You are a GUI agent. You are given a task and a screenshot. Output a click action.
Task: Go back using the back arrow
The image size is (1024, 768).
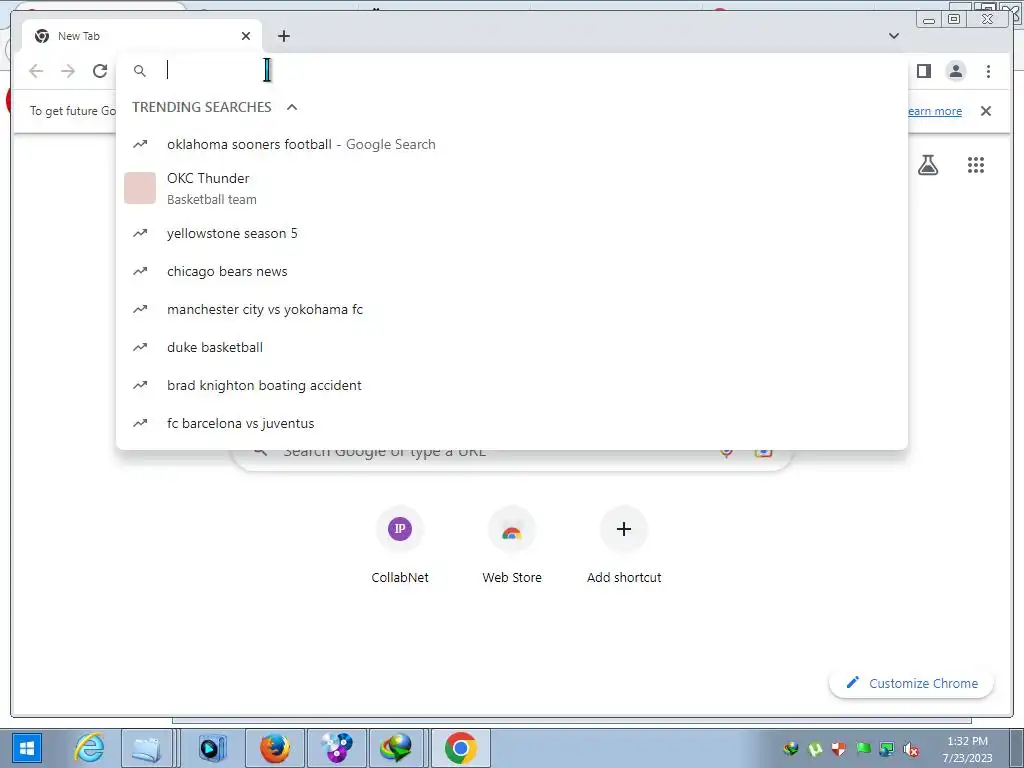coord(36,71)
